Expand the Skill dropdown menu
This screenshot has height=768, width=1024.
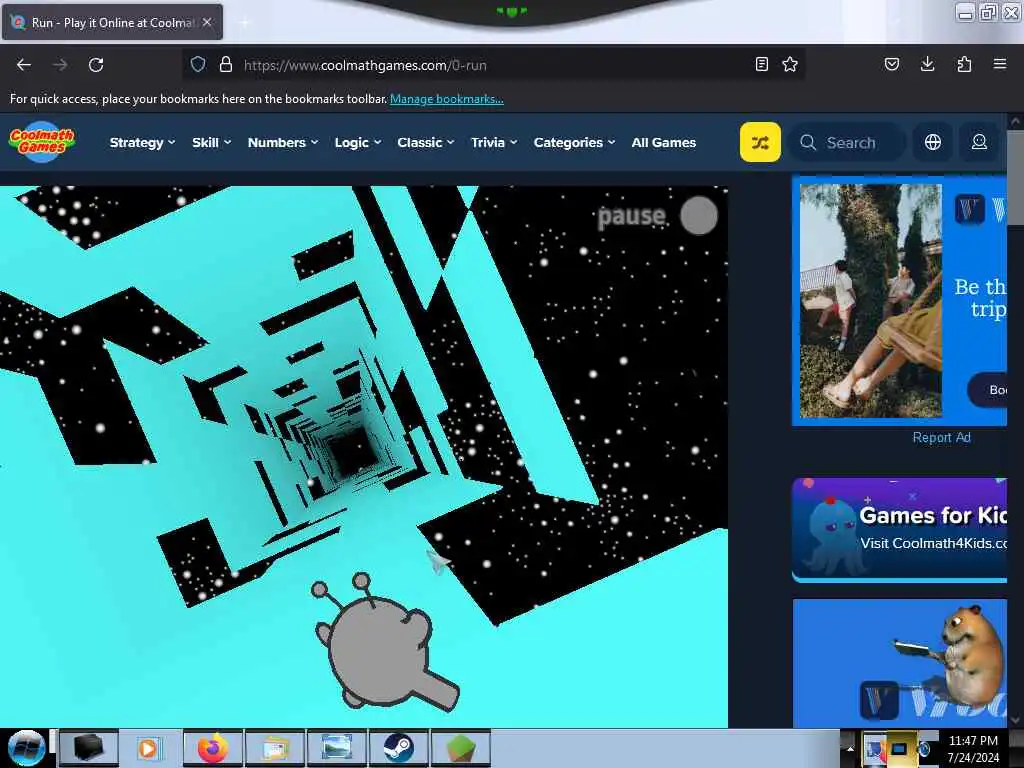[x=212, y=142]
